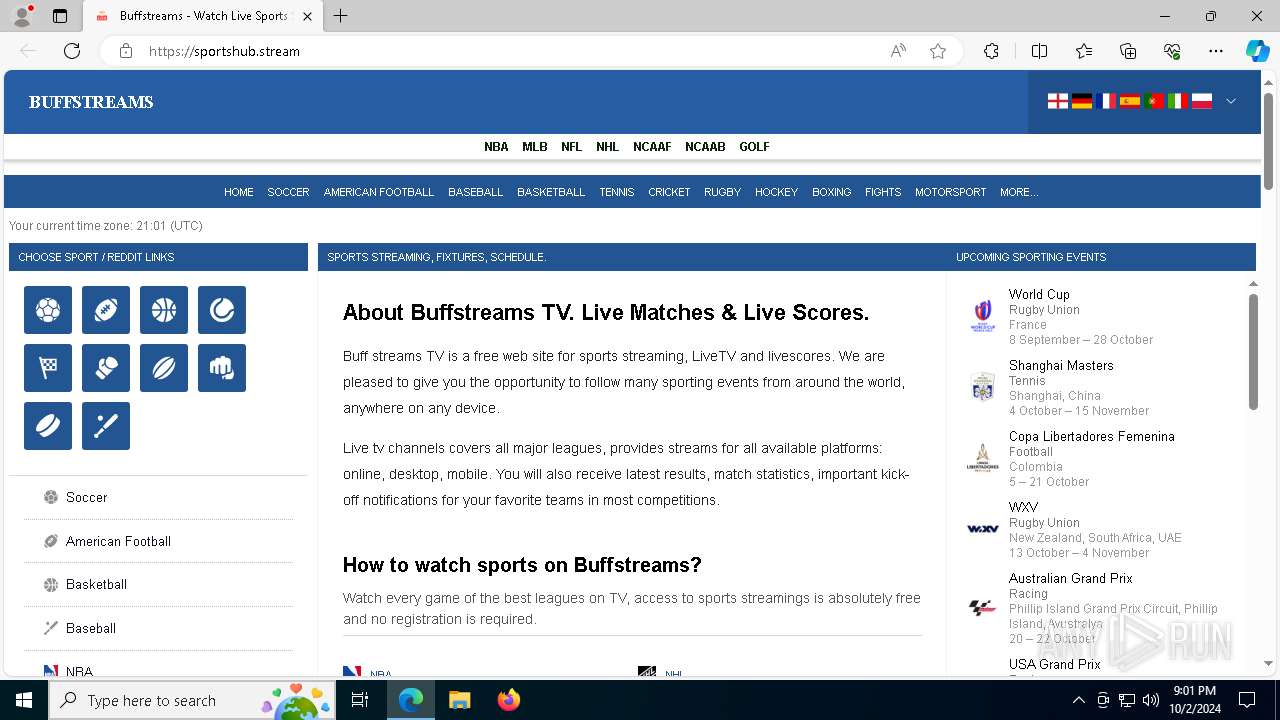The height and width of the screenshot is (720, 1280).
Task: Open Edge Collections icon
Action: tap(1128, 51)
